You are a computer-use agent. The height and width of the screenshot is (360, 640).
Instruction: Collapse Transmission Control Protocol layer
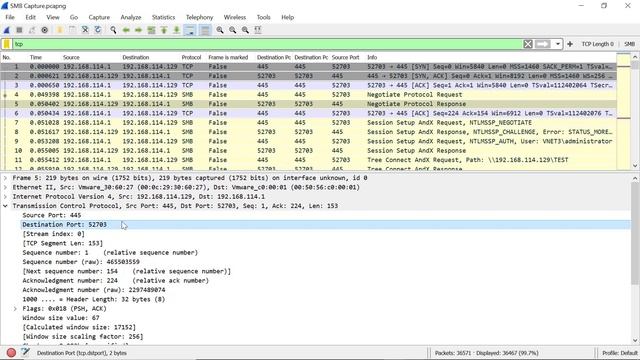[5, 206]
